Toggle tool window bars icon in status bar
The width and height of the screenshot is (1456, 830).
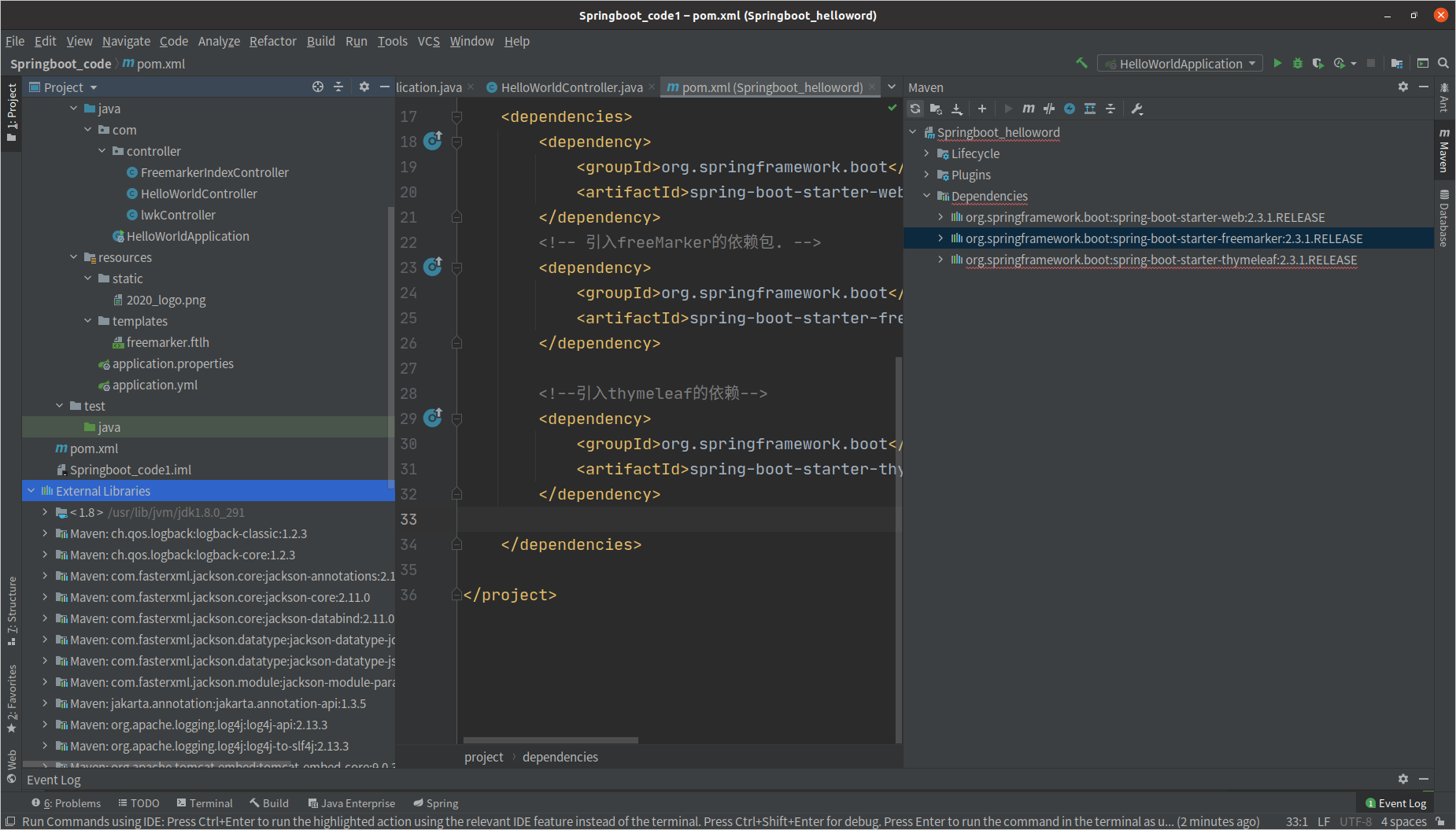point(10,821)
